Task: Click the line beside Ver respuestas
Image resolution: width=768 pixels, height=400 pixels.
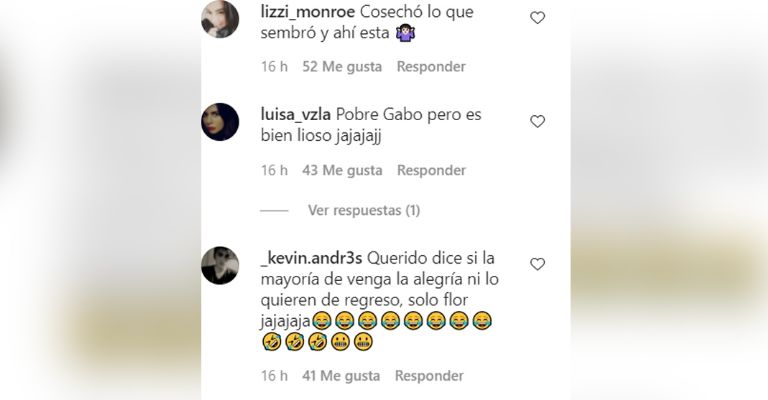Action: 274,211
